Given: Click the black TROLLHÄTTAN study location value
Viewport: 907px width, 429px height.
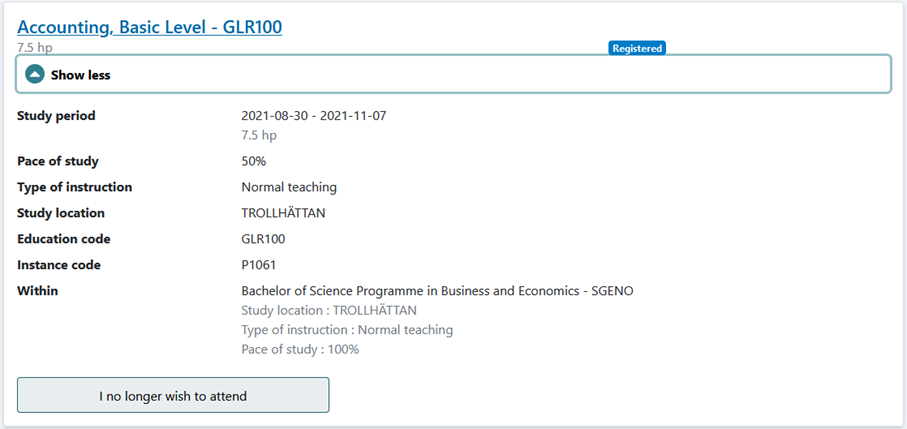Looking at the screenshot, I should point(283,213).
